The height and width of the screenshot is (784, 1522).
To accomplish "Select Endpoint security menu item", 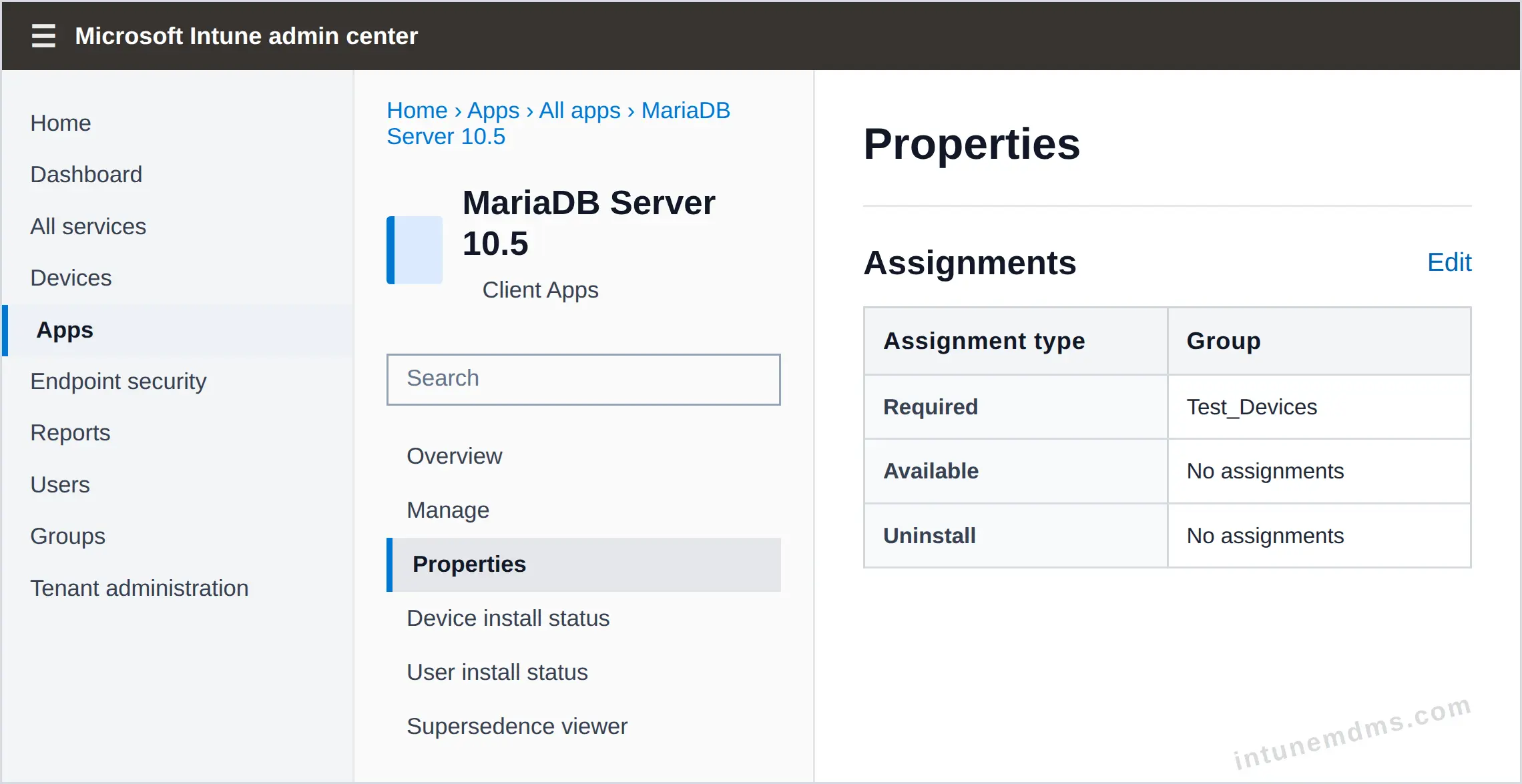I will click(118, 382).
